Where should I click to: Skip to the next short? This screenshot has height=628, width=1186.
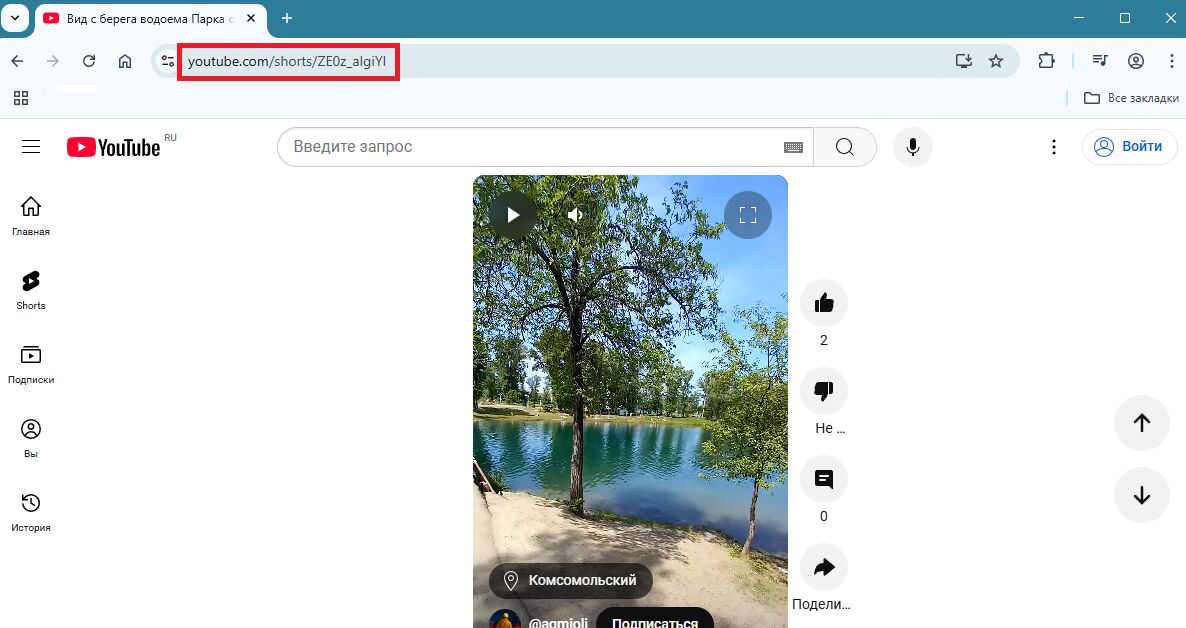[x=1141, y=495]
